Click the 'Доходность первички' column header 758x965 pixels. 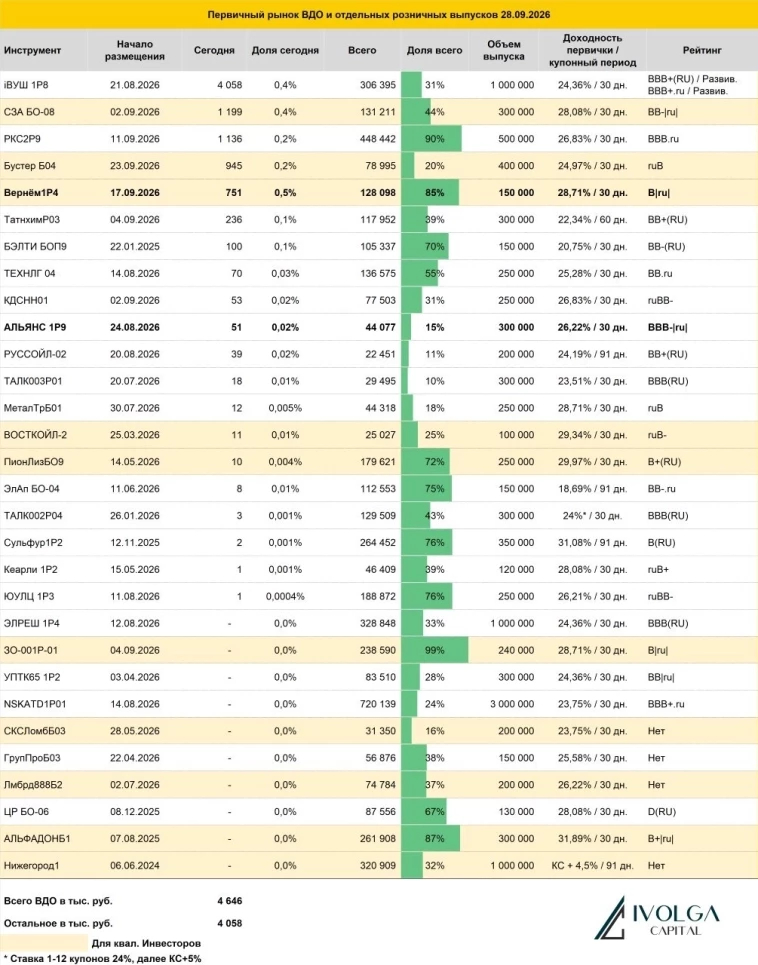click(x=592, y=50)
